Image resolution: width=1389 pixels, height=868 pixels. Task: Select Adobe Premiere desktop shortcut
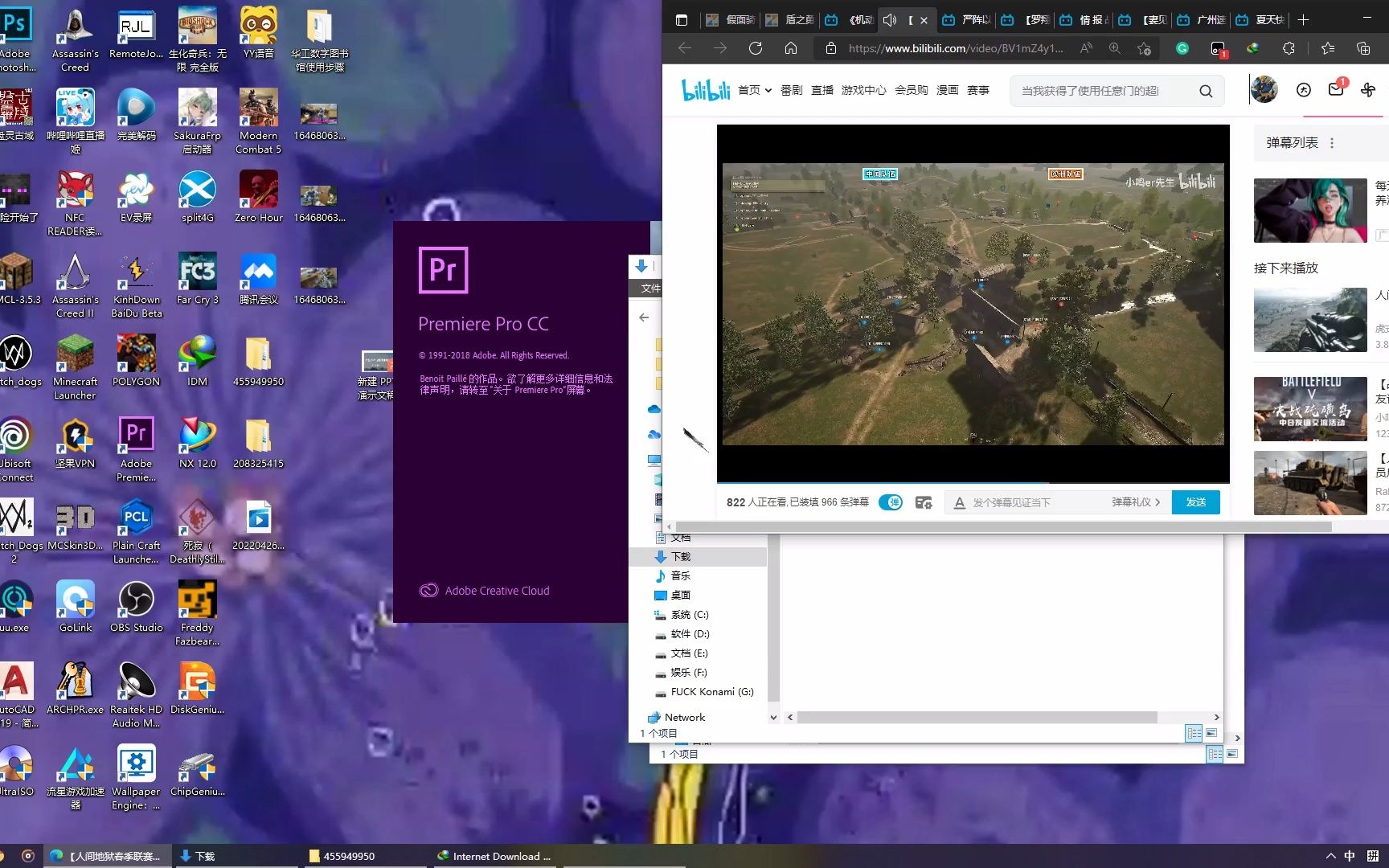point(136,449)
